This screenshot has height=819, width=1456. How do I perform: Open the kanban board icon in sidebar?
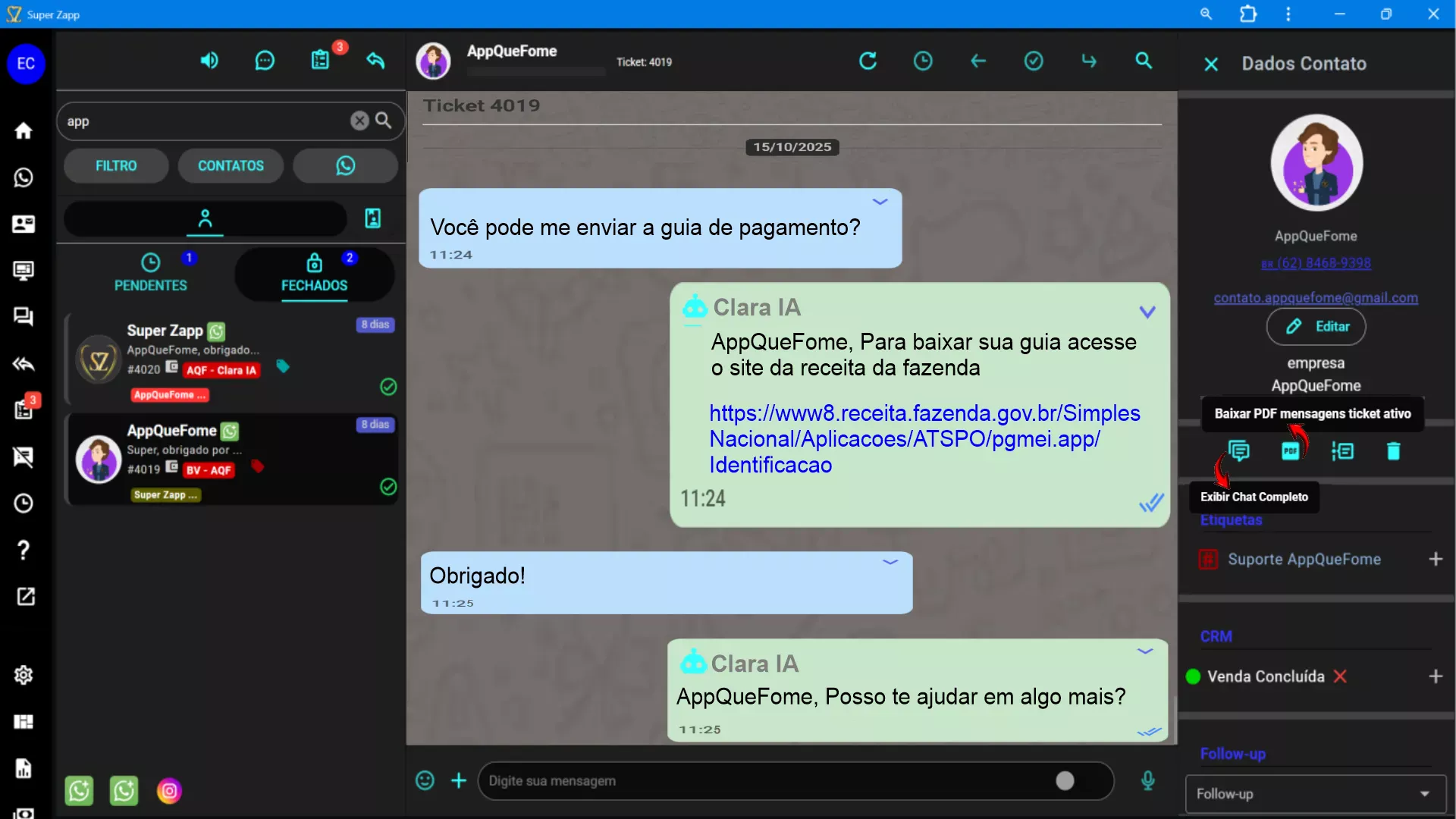[x=24, y=722]
